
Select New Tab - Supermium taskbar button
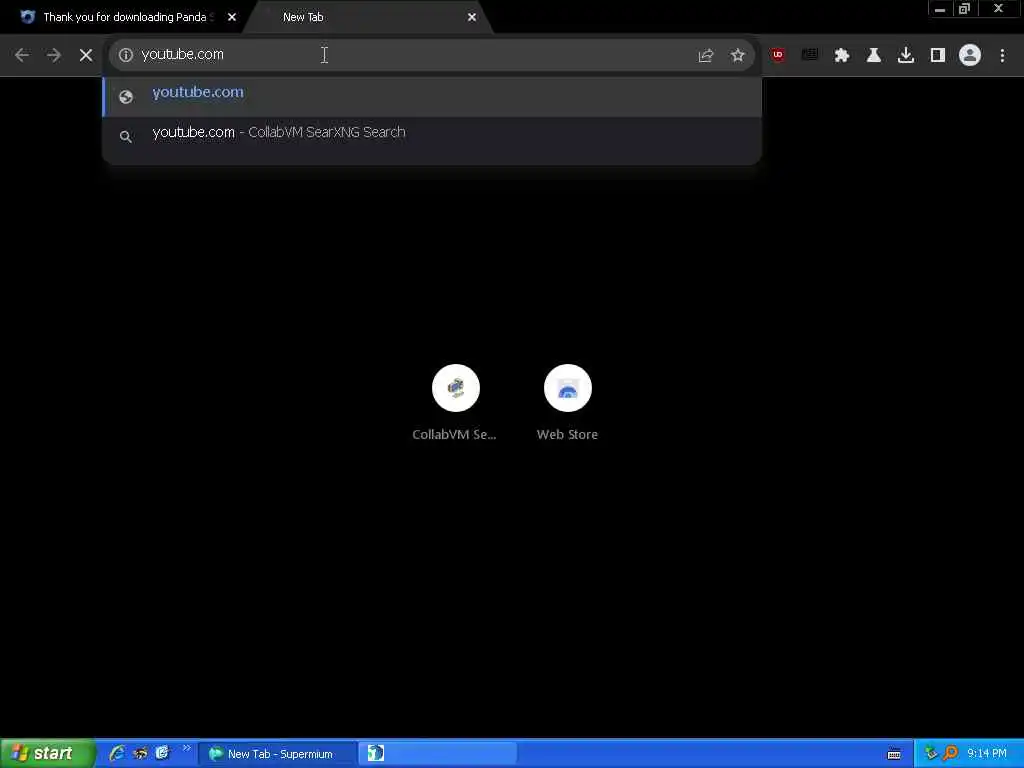(278, 754)
